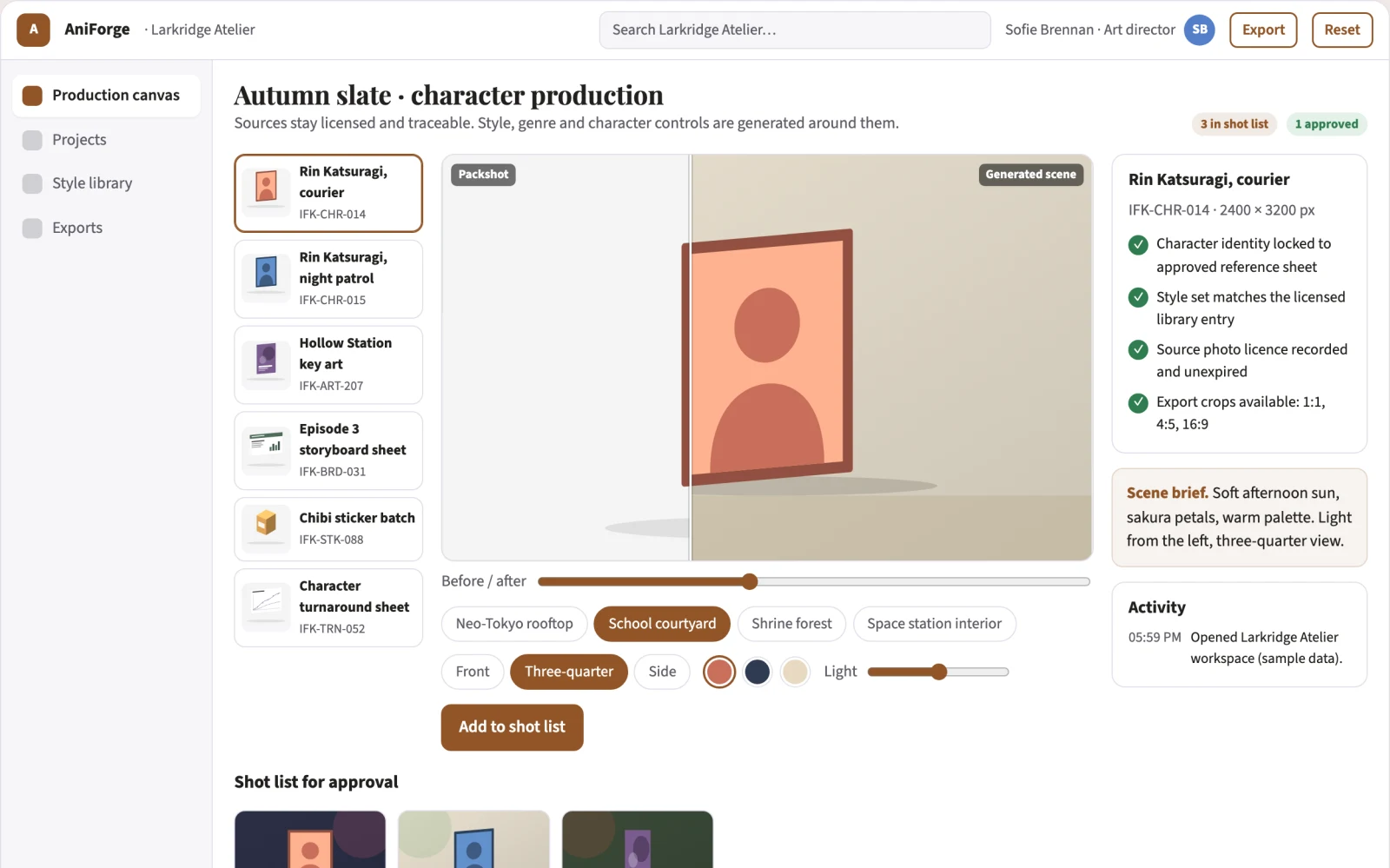The height and width of the screenshot is (868, 1390).
Task: Open the beige shot list thumbnail
Action: click(x=473, y=839)
